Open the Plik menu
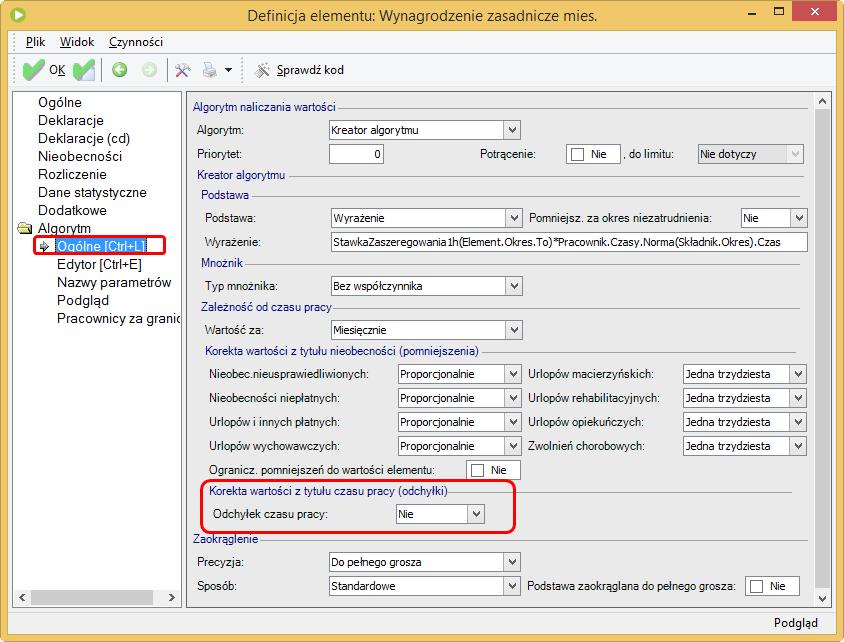This screenshot has height=642, width=844. (x=35, y=42)
